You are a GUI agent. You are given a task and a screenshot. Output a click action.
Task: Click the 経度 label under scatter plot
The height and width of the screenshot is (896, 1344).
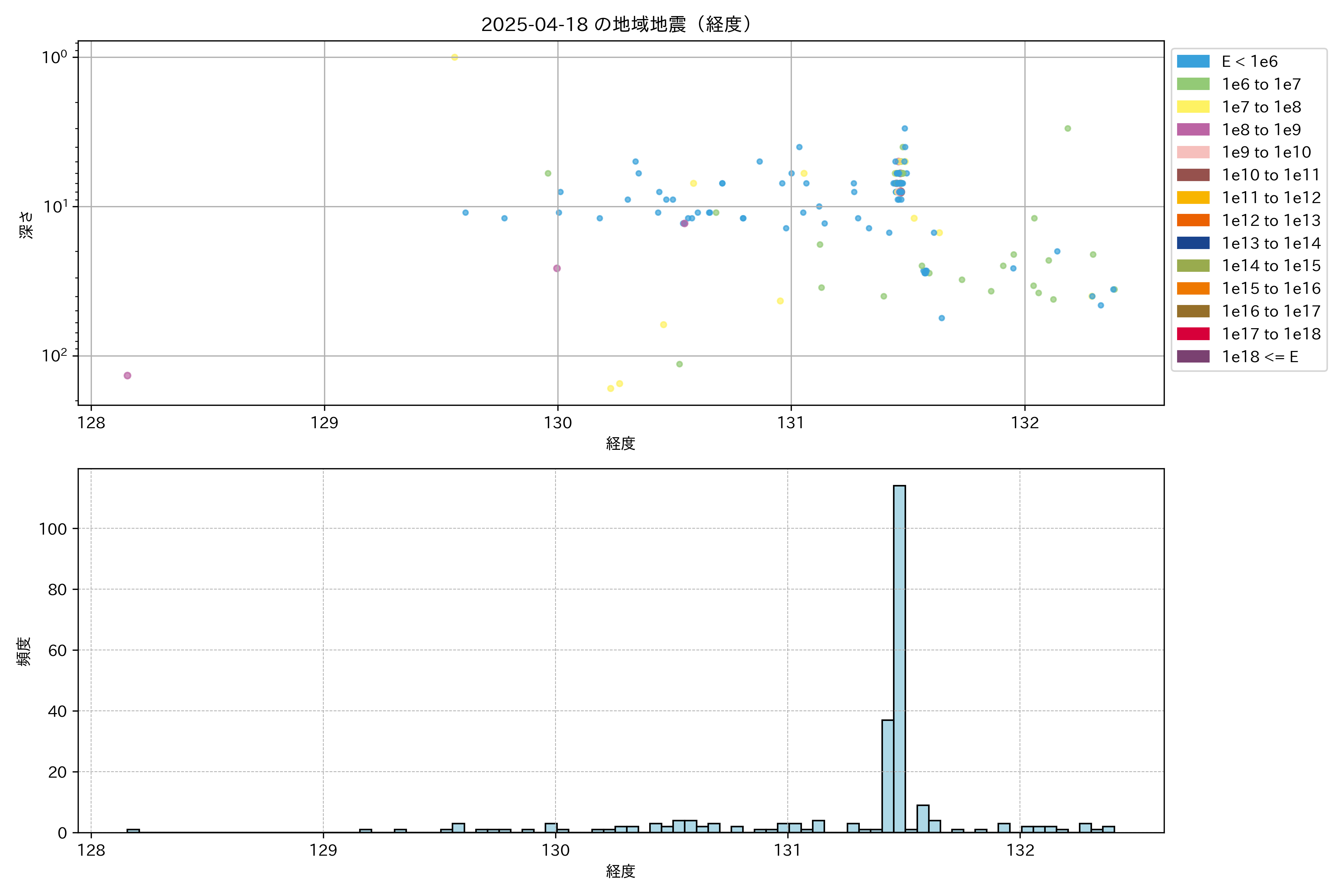(x=620, y=444)
